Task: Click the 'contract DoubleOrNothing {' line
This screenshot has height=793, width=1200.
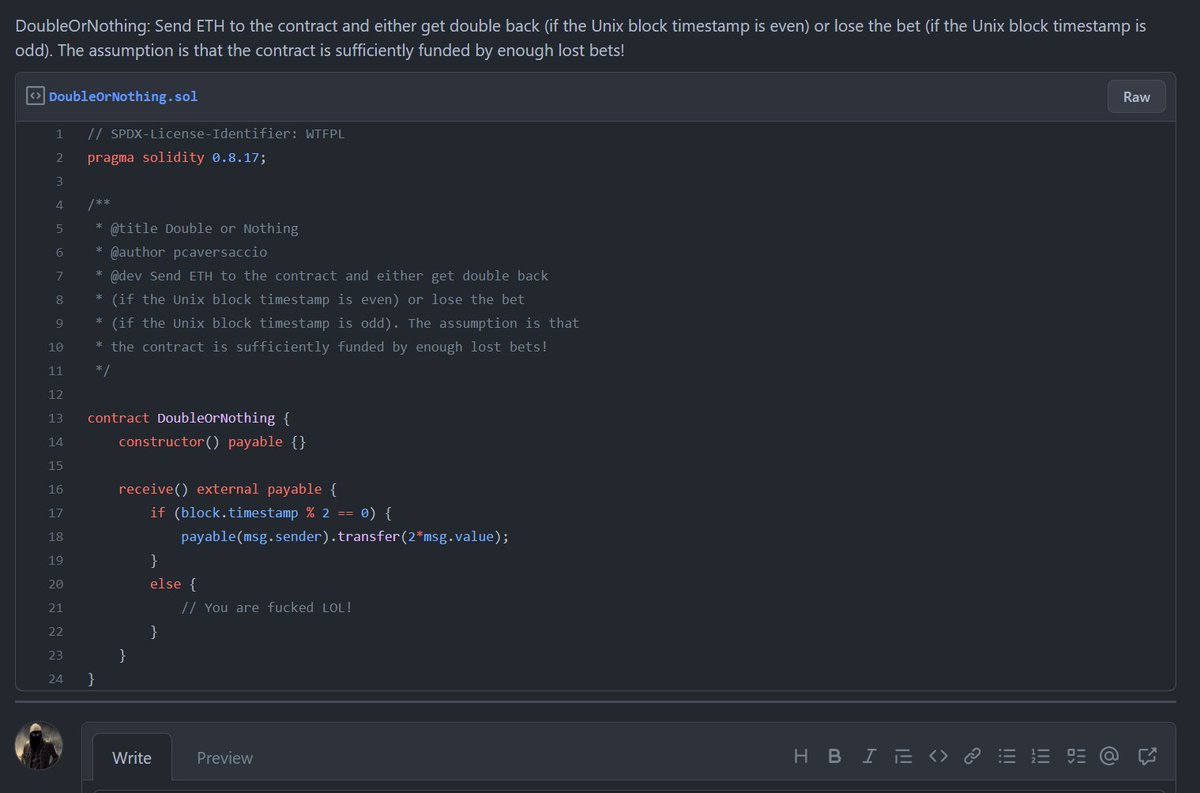Action: tap(189, 418)
